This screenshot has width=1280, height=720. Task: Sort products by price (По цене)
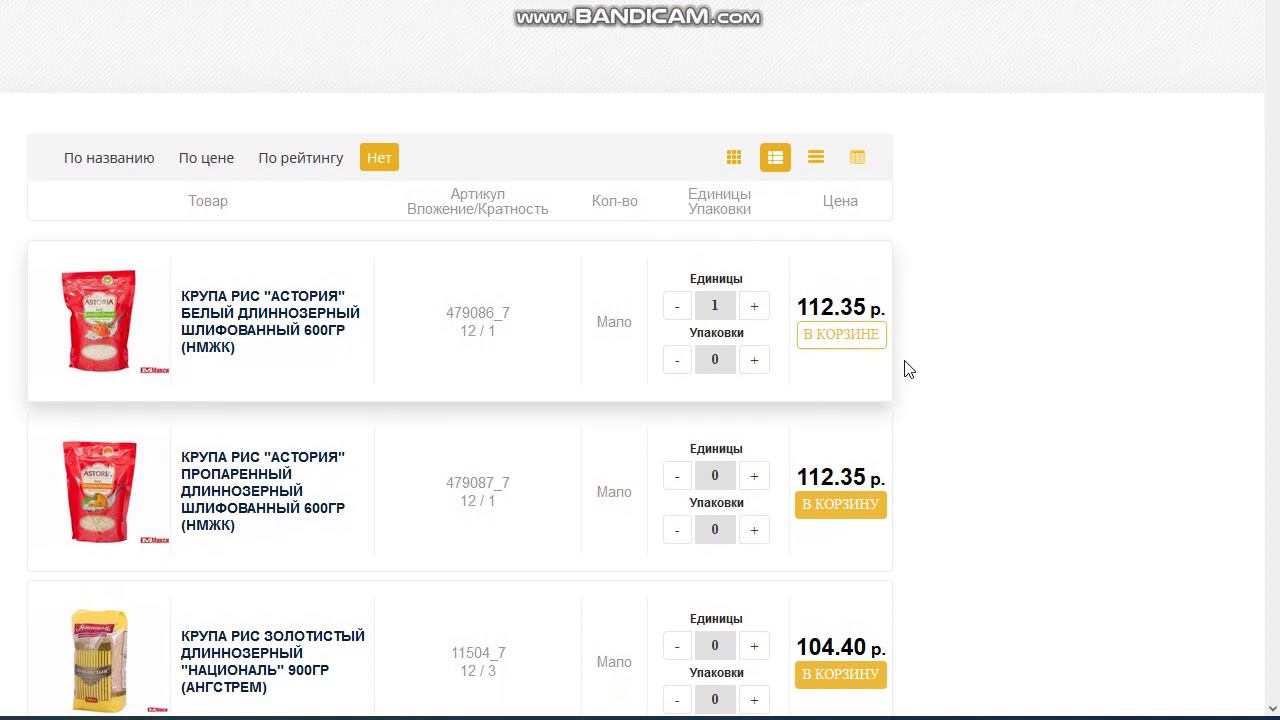(x=206, y=158)
